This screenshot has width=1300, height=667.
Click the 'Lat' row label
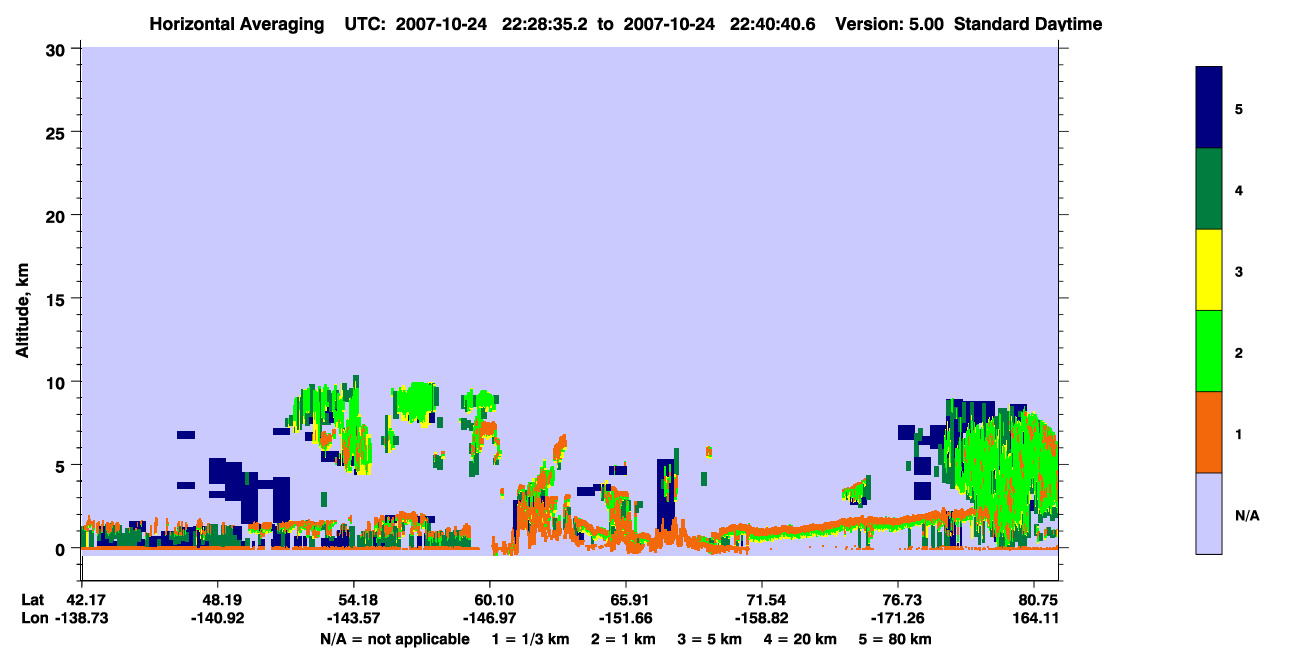[x=33, y=600]
